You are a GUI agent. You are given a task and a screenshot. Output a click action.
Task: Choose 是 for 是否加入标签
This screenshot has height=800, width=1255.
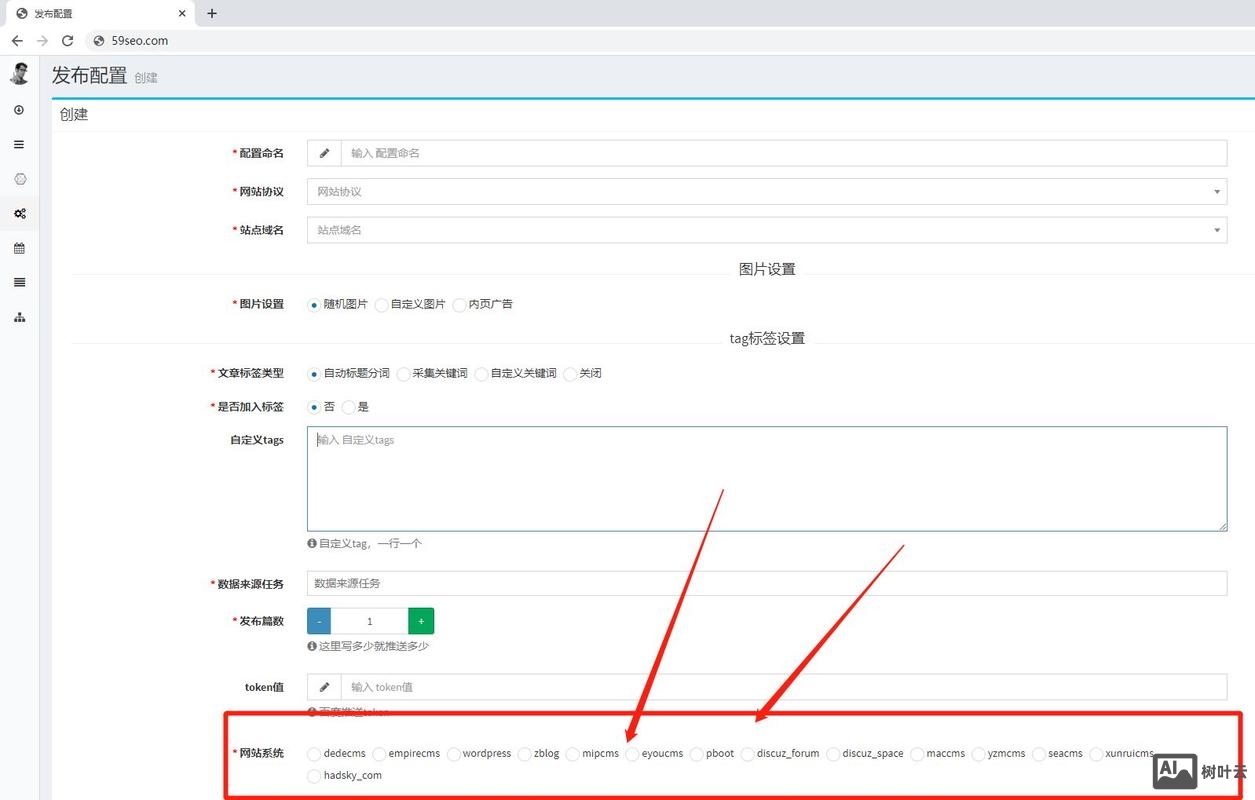[350, 407]
